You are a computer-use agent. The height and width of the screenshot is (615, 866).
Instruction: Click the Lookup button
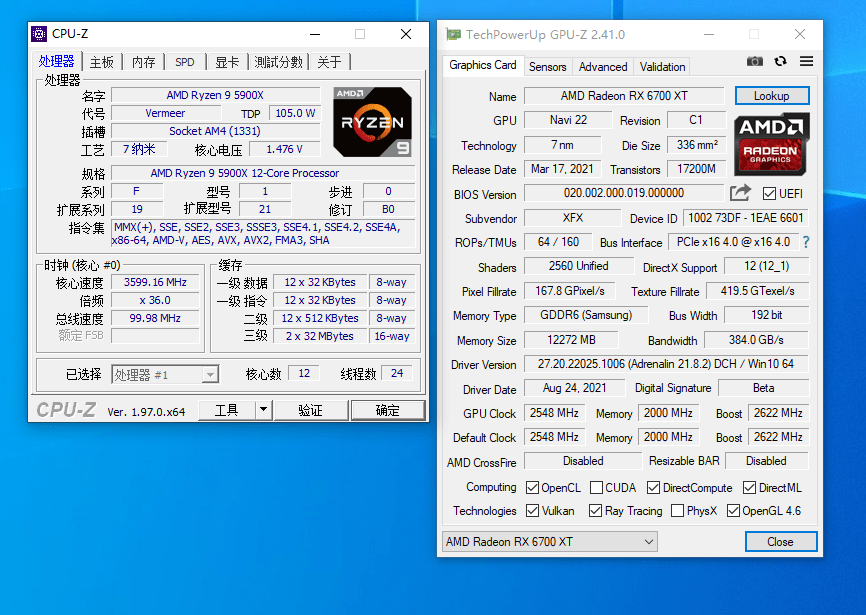tap(772, 95)
